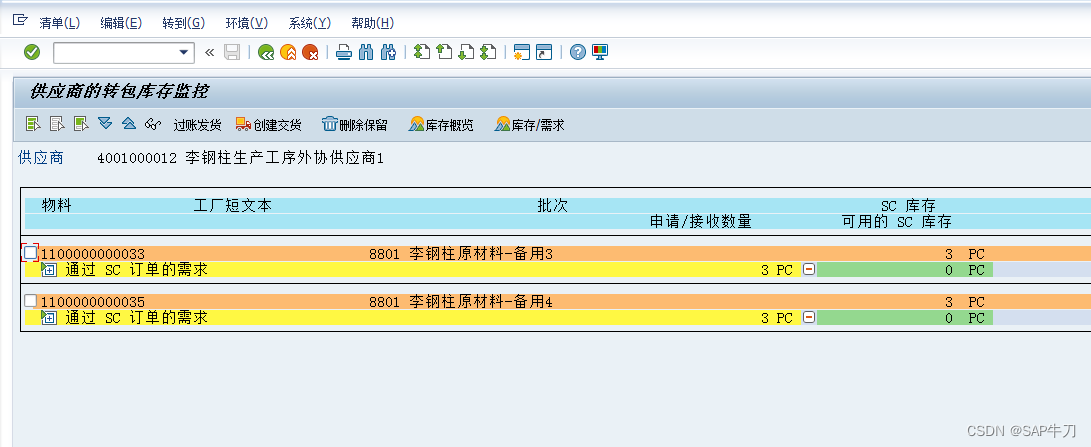This screenshot has height=447, width=1091.
Task: Tick checkbox for material 1100000000035
Action: tap(31, 301)
